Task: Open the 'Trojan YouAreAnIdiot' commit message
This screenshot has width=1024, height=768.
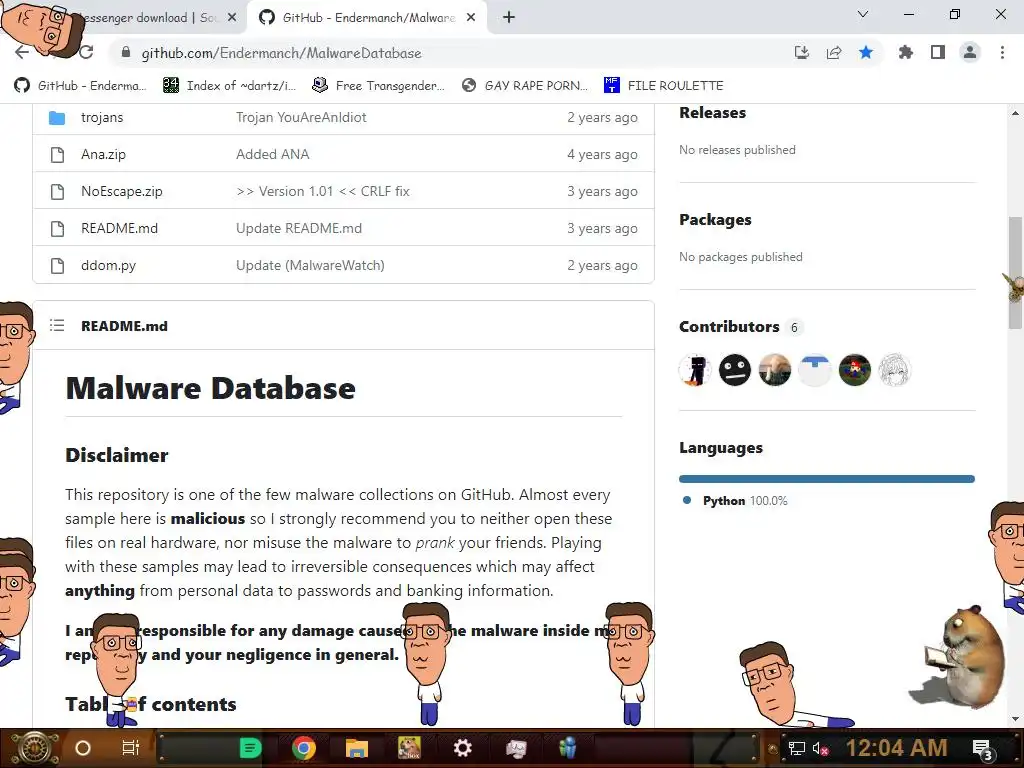Action: click(301, 118)
